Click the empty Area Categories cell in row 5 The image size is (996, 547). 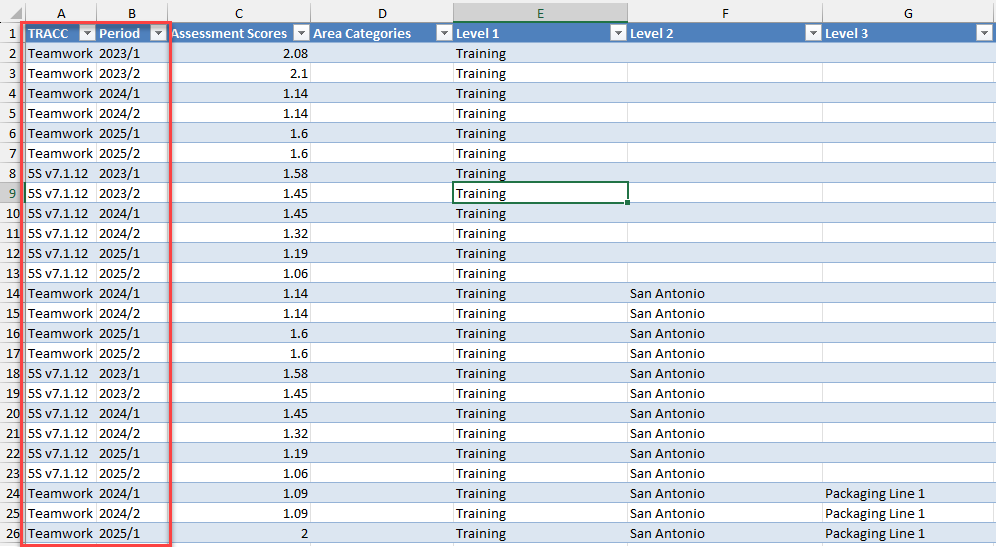point(382,113)
